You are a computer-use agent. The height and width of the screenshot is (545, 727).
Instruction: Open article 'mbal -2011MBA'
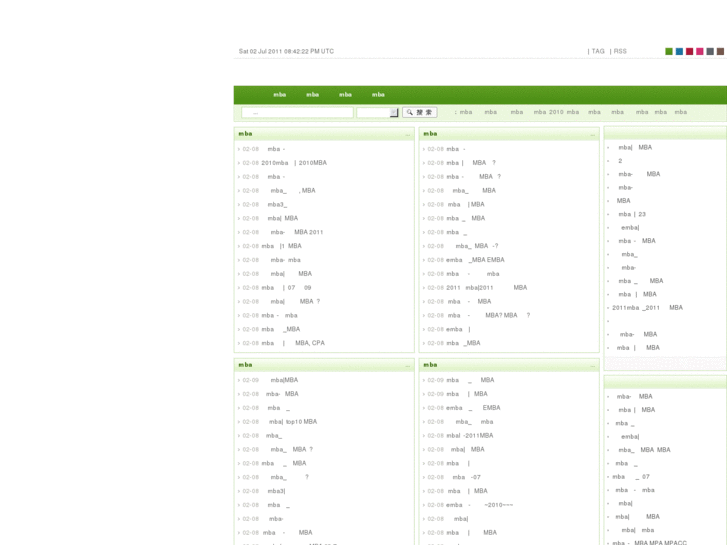point(470,436)
